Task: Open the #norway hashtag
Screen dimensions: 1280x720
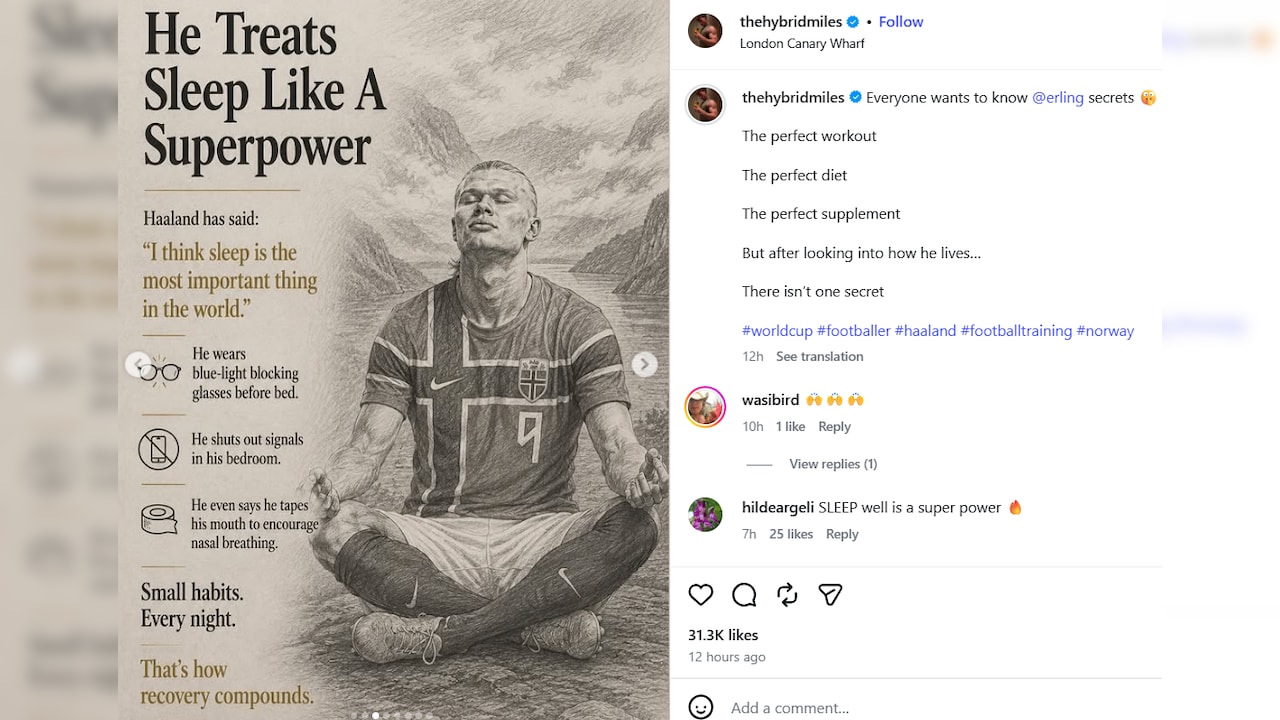Action: (x=1105, y=330)
